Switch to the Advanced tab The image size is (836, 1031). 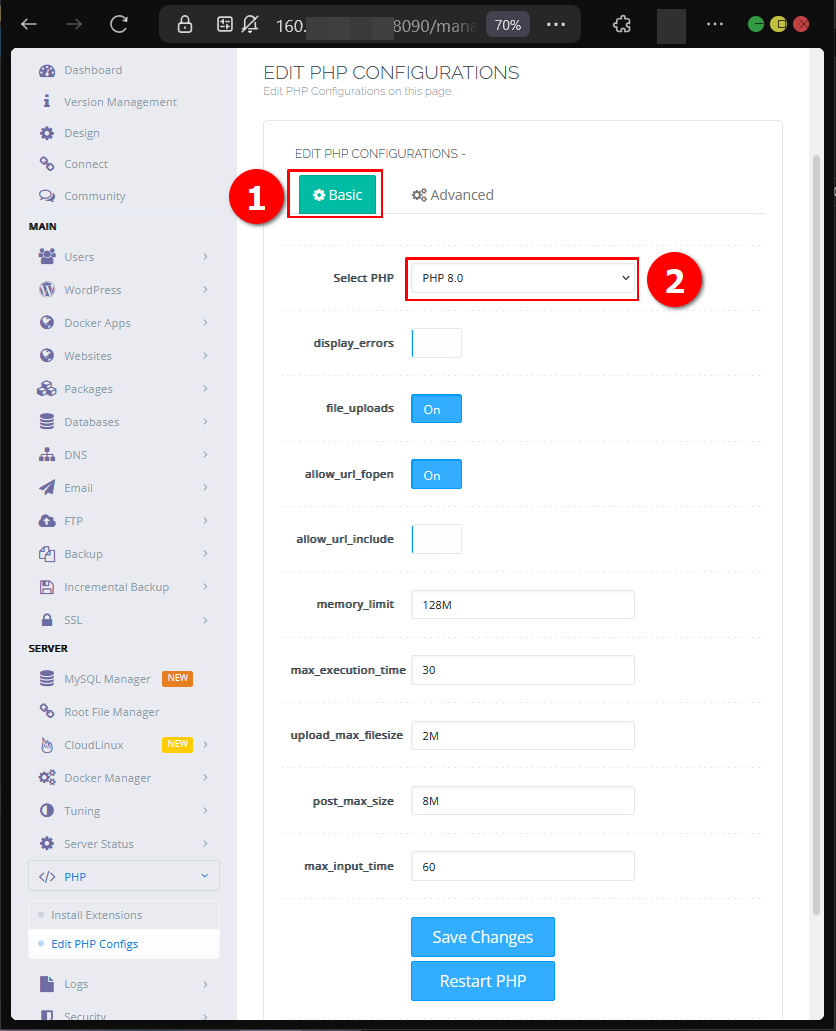[x=453, y=195]
